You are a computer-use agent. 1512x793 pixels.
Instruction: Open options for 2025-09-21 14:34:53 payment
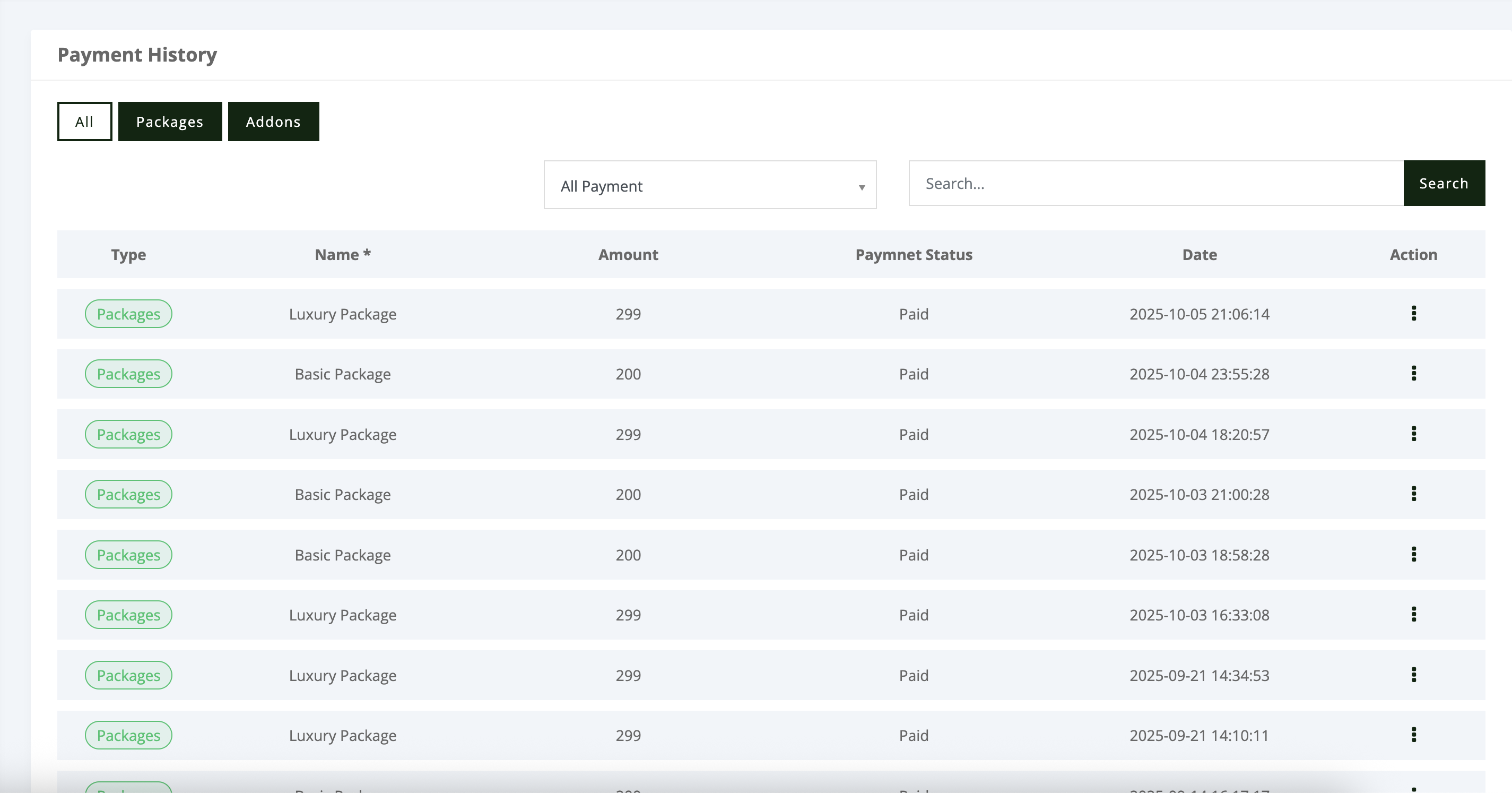(x=1413, y=674)
